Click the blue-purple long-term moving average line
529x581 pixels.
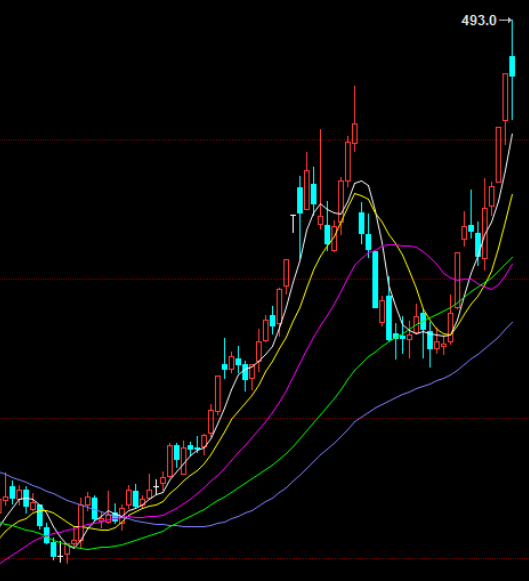click(333, 442)
